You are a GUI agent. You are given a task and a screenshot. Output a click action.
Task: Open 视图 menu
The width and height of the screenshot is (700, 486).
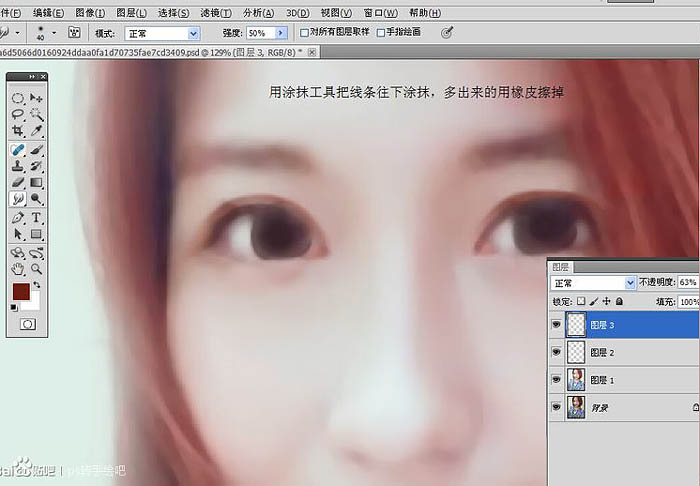click(x=336, y=13)
